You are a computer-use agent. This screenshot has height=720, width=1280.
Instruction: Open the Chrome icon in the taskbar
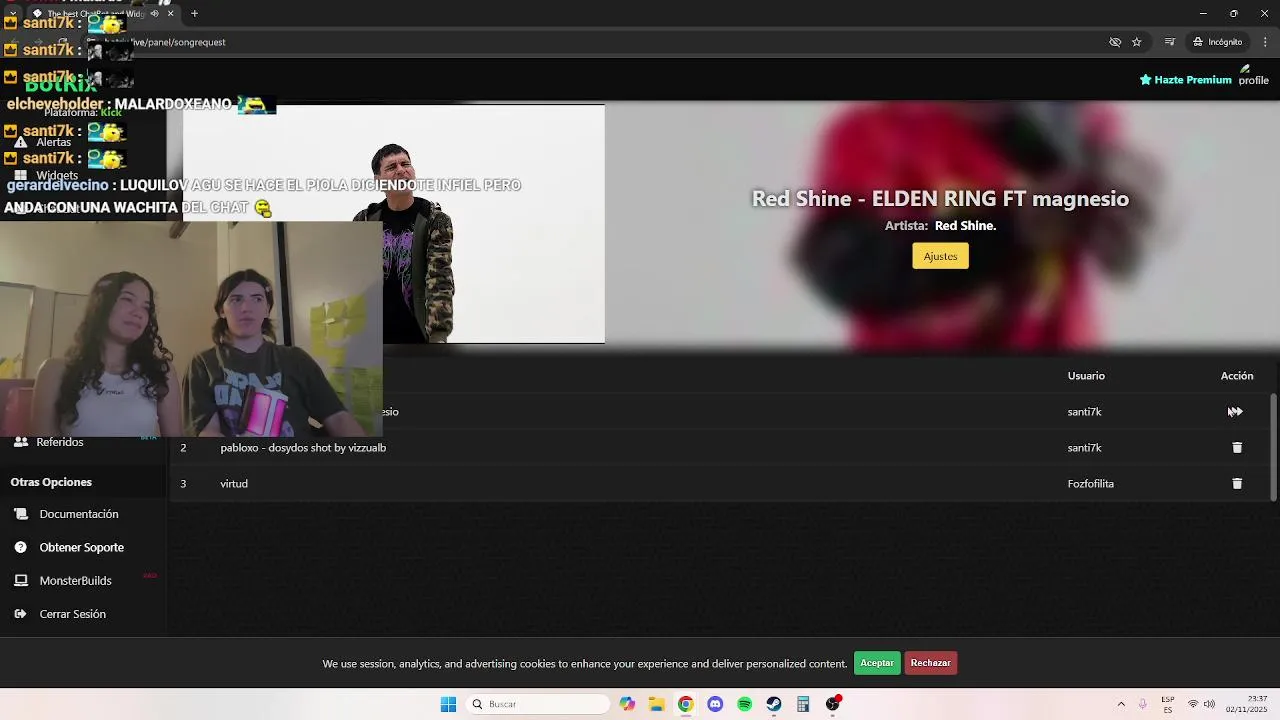tap(685, 704)
